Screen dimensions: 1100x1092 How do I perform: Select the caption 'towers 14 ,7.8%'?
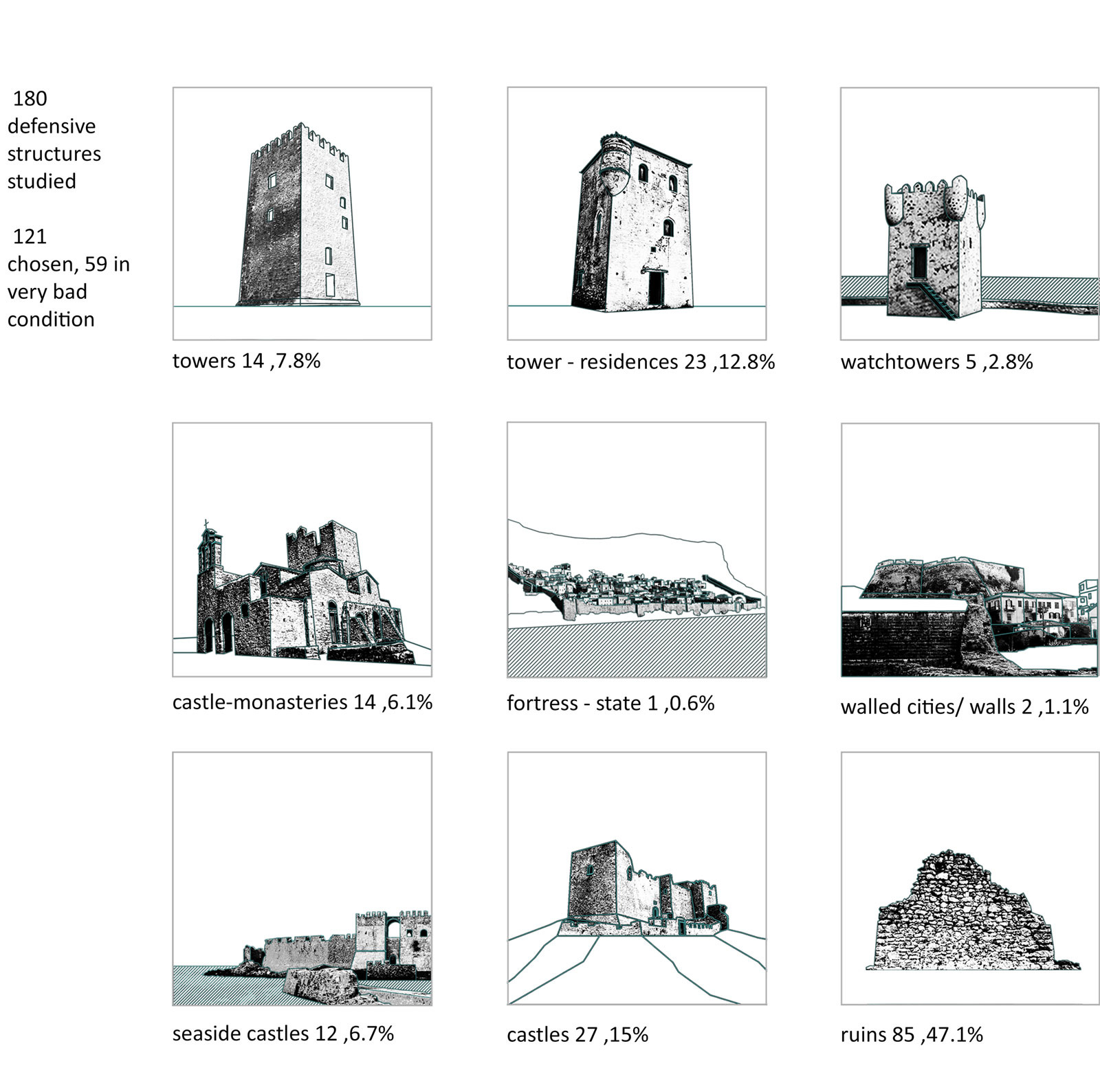(246, 361)
